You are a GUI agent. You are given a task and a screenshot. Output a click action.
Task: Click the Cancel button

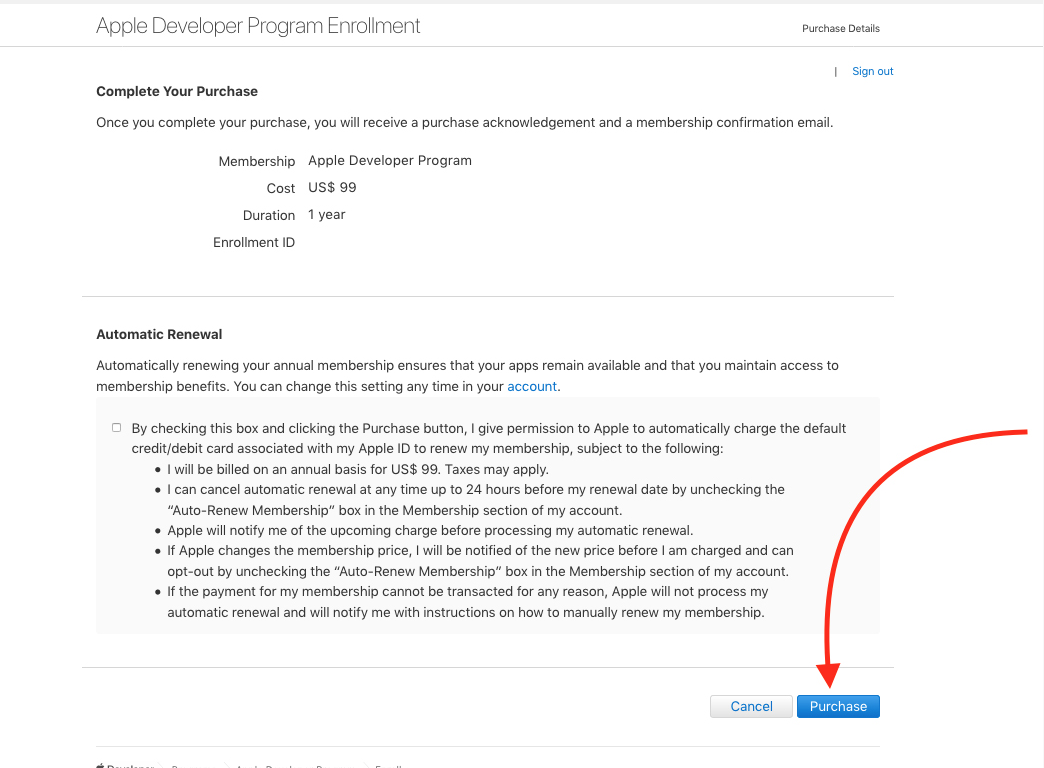[x=751, y=706]
